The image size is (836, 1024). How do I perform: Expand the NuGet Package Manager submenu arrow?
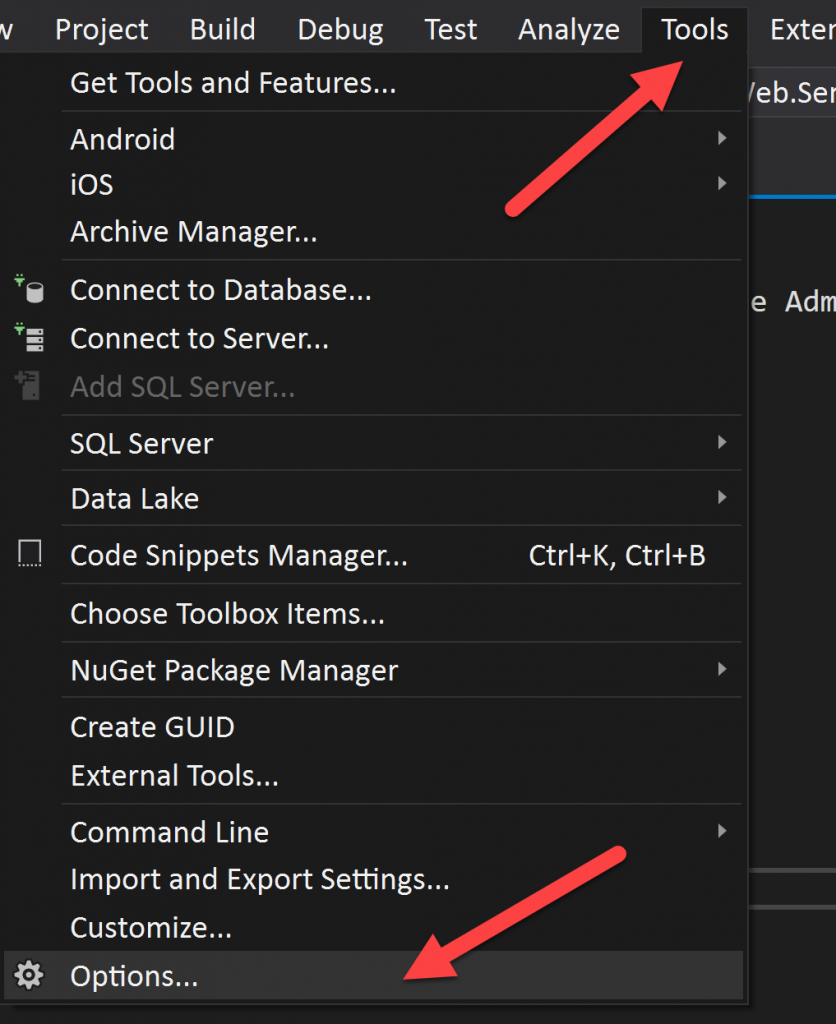click(722, 669)
